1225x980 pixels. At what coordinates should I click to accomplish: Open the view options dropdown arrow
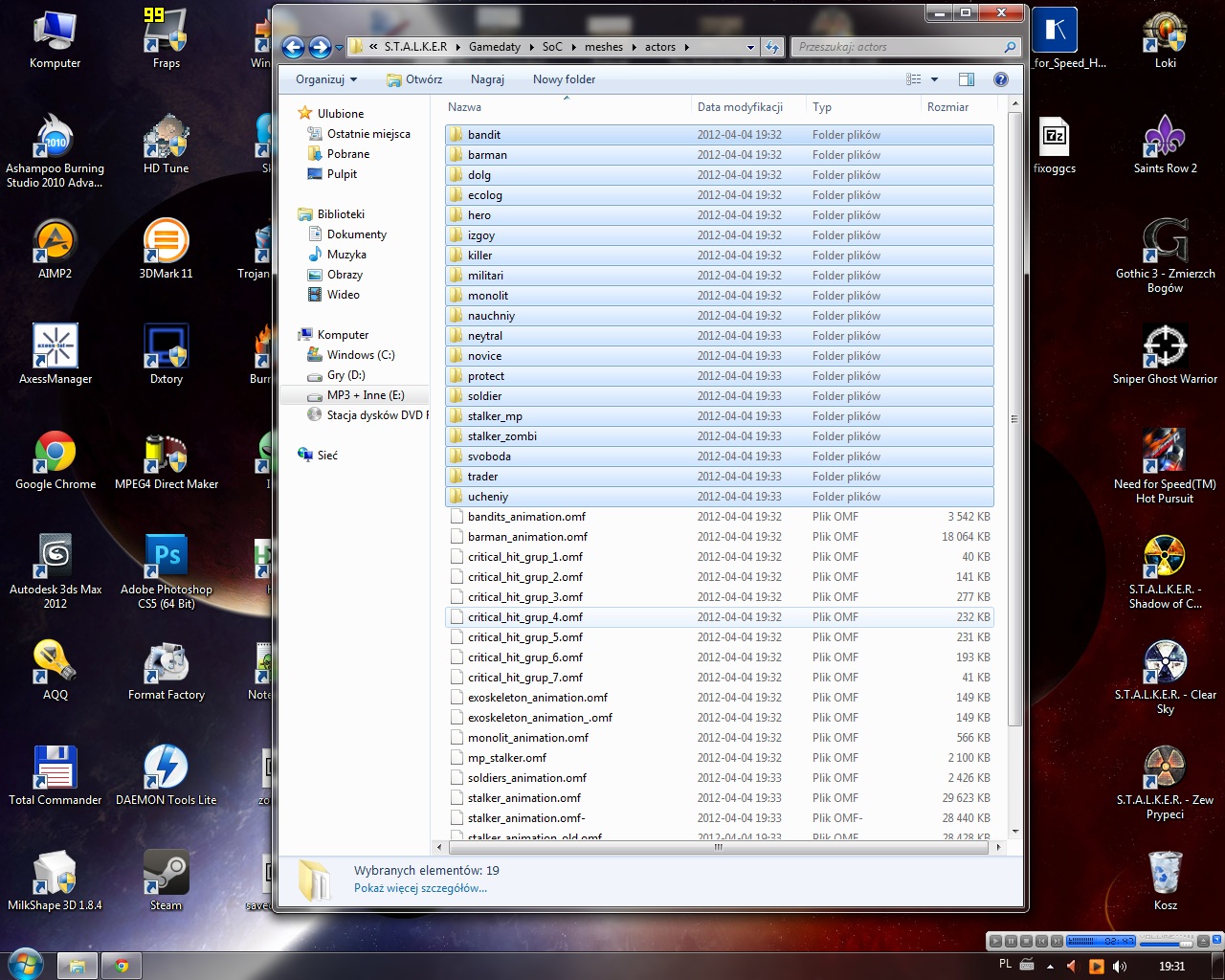point(935,79)
